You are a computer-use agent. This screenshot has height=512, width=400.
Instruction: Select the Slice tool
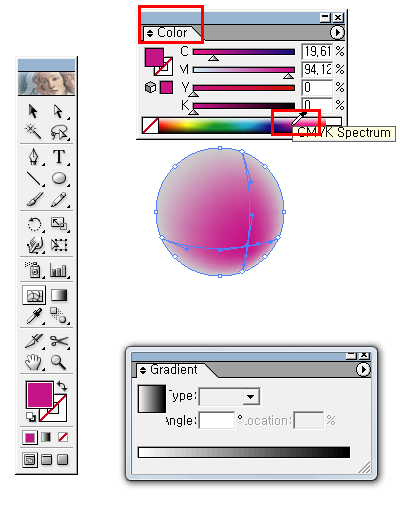click(34, 341)
